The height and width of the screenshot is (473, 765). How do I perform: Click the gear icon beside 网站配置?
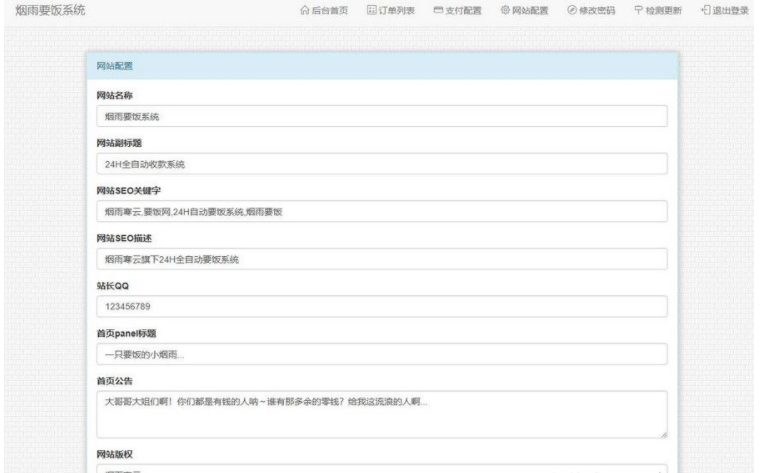[x=505, y=10]
